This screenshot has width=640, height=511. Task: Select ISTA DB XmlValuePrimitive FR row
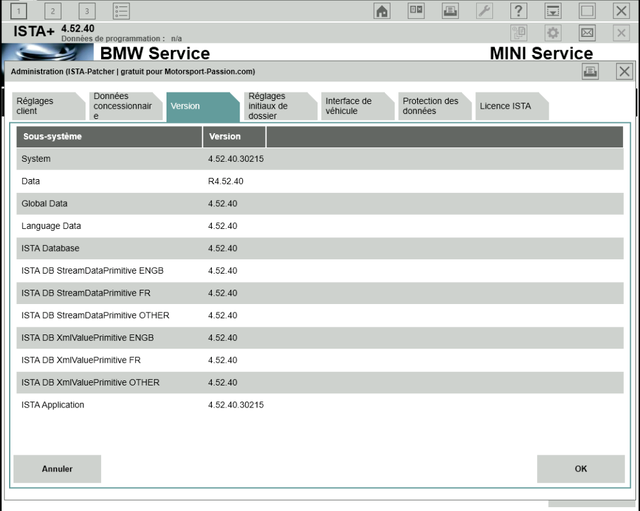pyautogui.click(x=320, y=360)
